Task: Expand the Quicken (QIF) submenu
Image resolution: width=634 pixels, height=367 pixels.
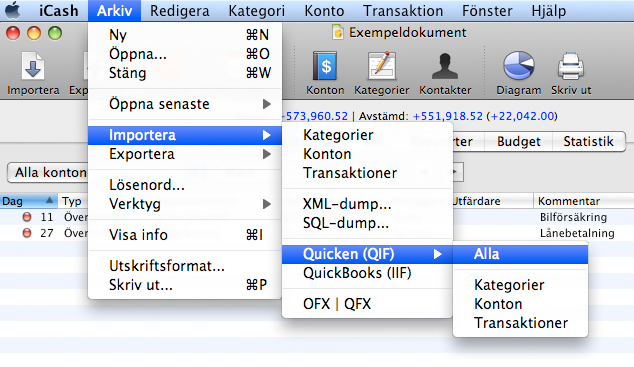Action: 367,254
